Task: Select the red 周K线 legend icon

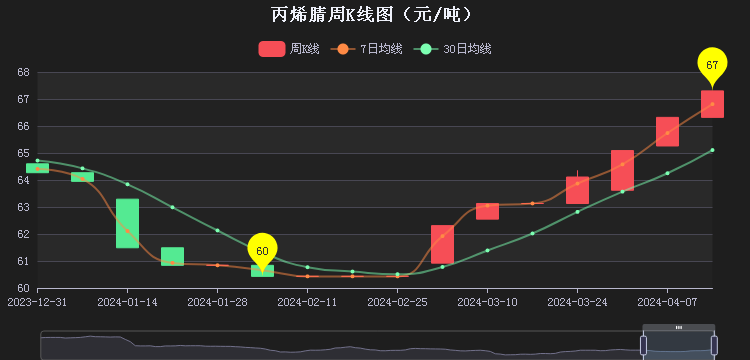Action: [x=272, y=49]
